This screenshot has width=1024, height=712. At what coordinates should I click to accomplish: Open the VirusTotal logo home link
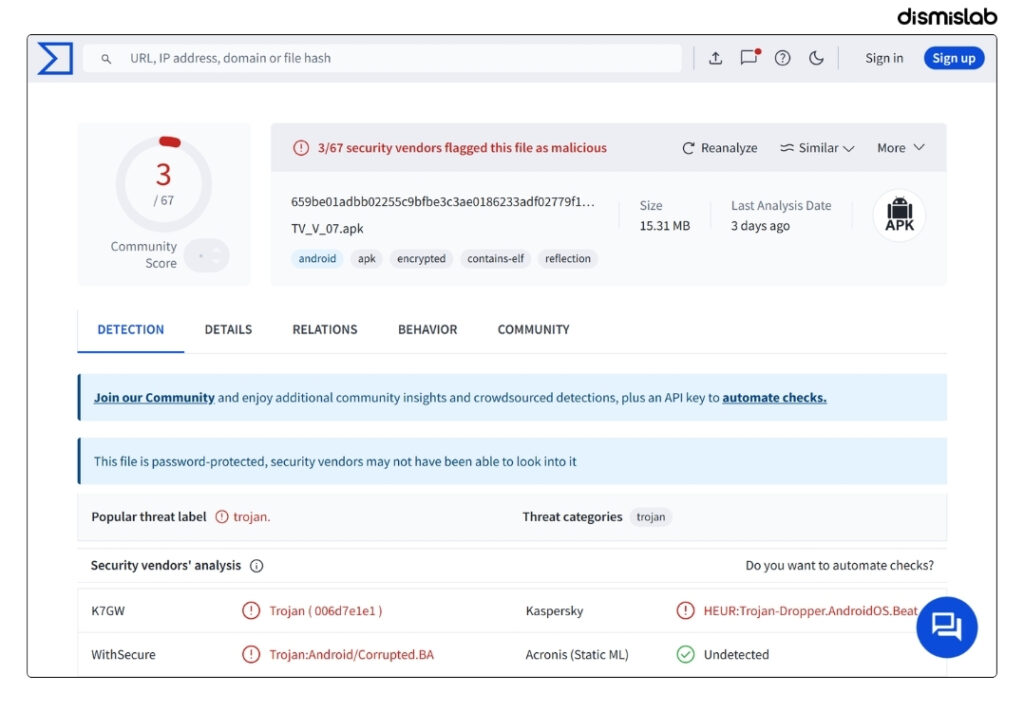click(55, 58)
